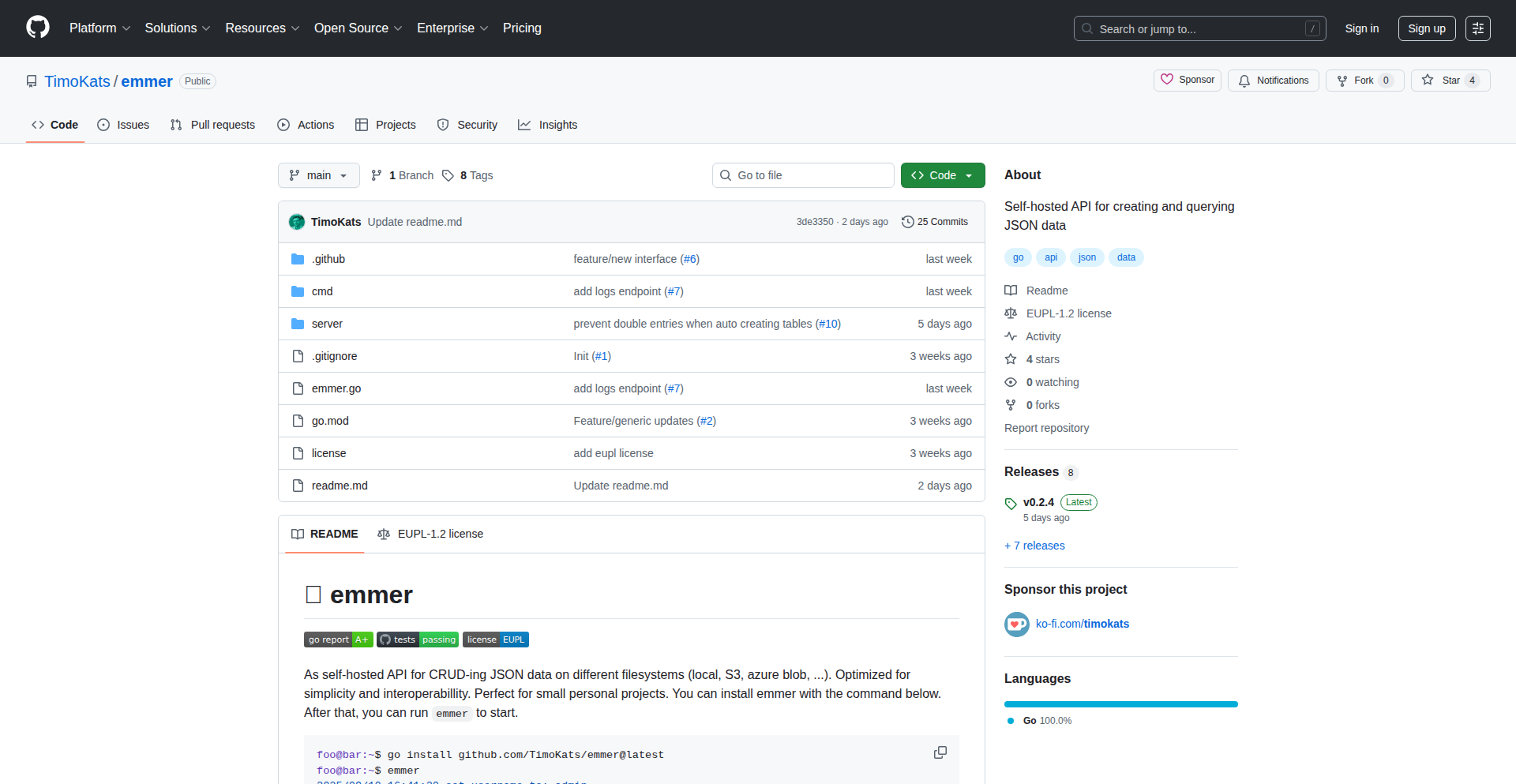Open the 25 Commits history
The image size is (1516, 784).
pyautogui.click(x=935, y=222)
